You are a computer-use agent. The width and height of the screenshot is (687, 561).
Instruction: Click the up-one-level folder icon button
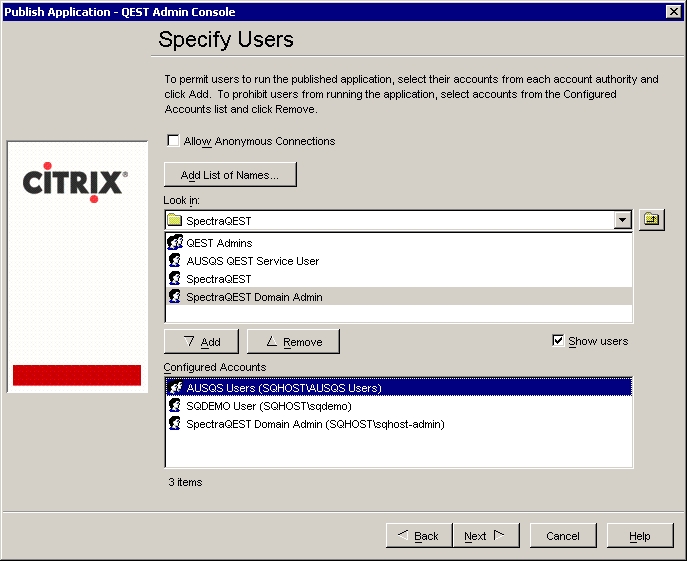coord(651,220)
